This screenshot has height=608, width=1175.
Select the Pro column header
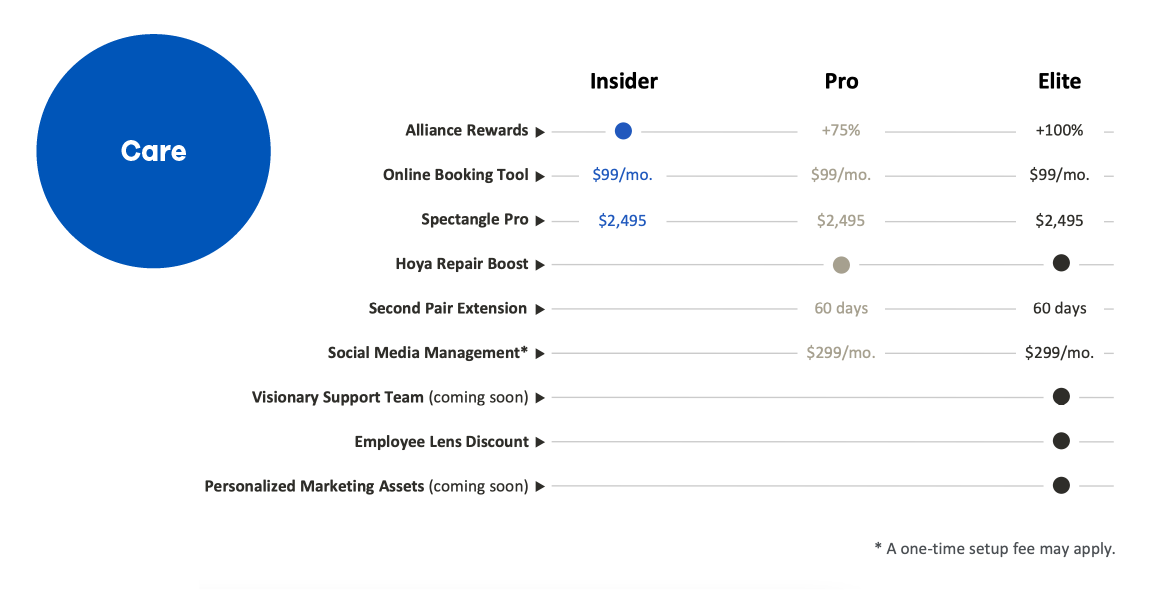pyautogui.click(x=842, y=81)
